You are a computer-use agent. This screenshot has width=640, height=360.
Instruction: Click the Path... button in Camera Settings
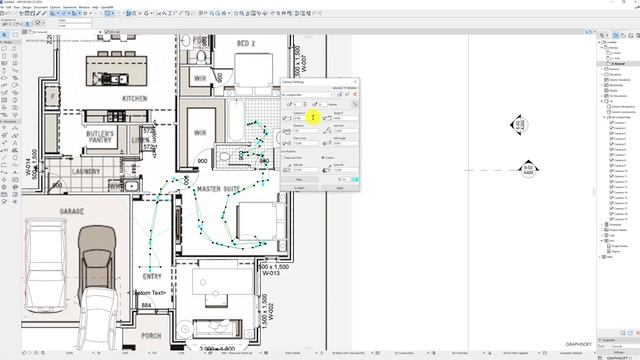(x=300, y=180)
